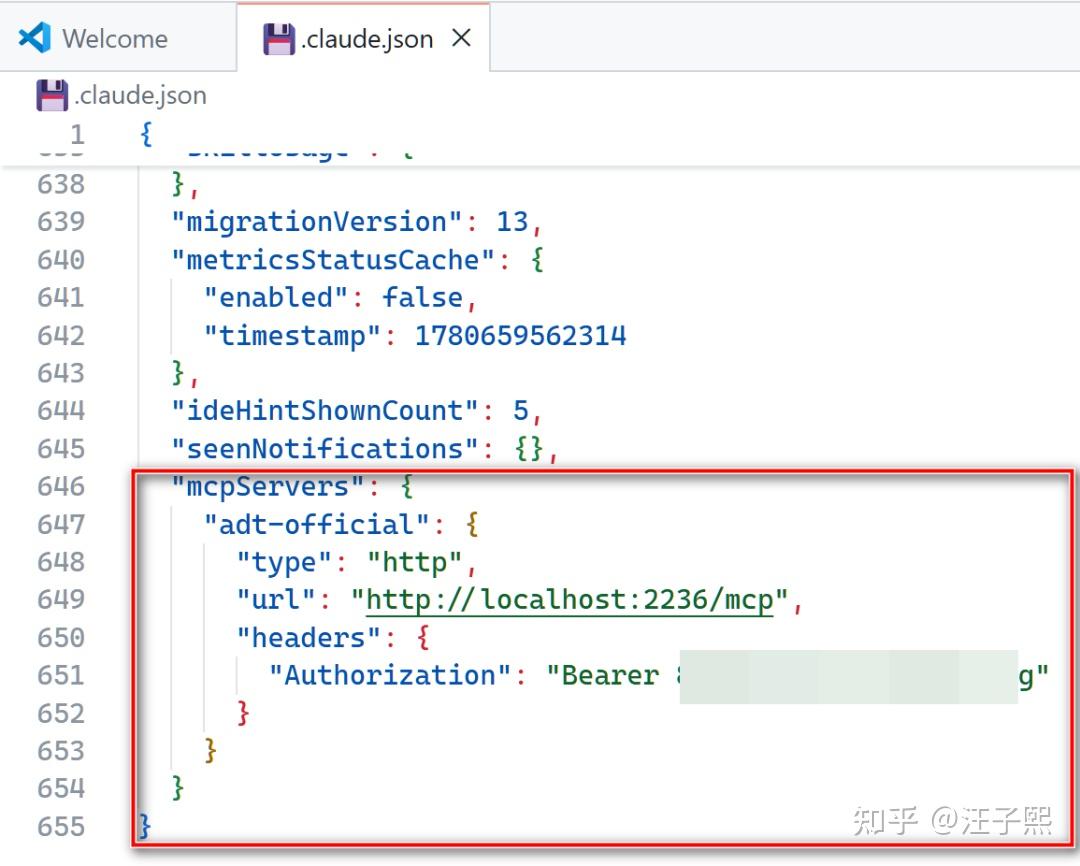
Task: Click the .claude.json breadcrumb label
Action: click(x=141, y=96)
